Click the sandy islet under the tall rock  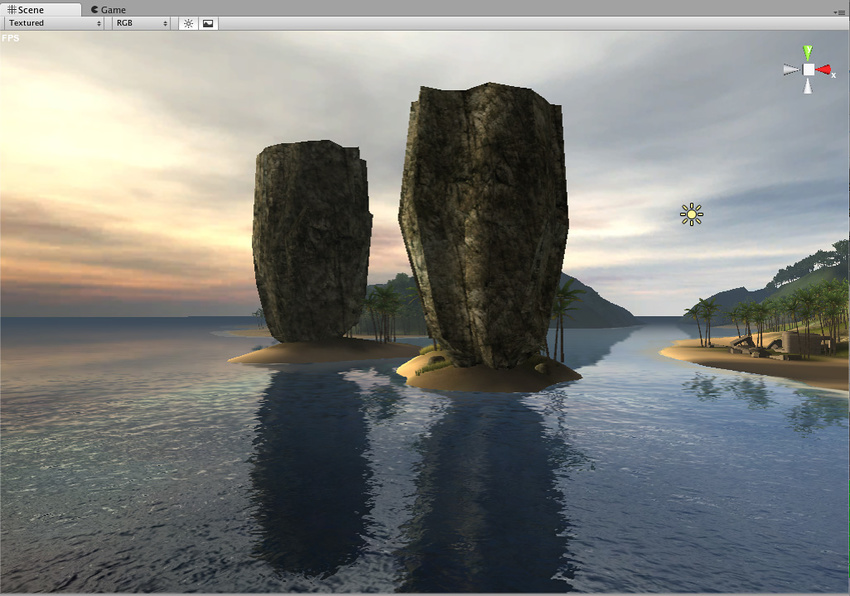tap(490, 377)
